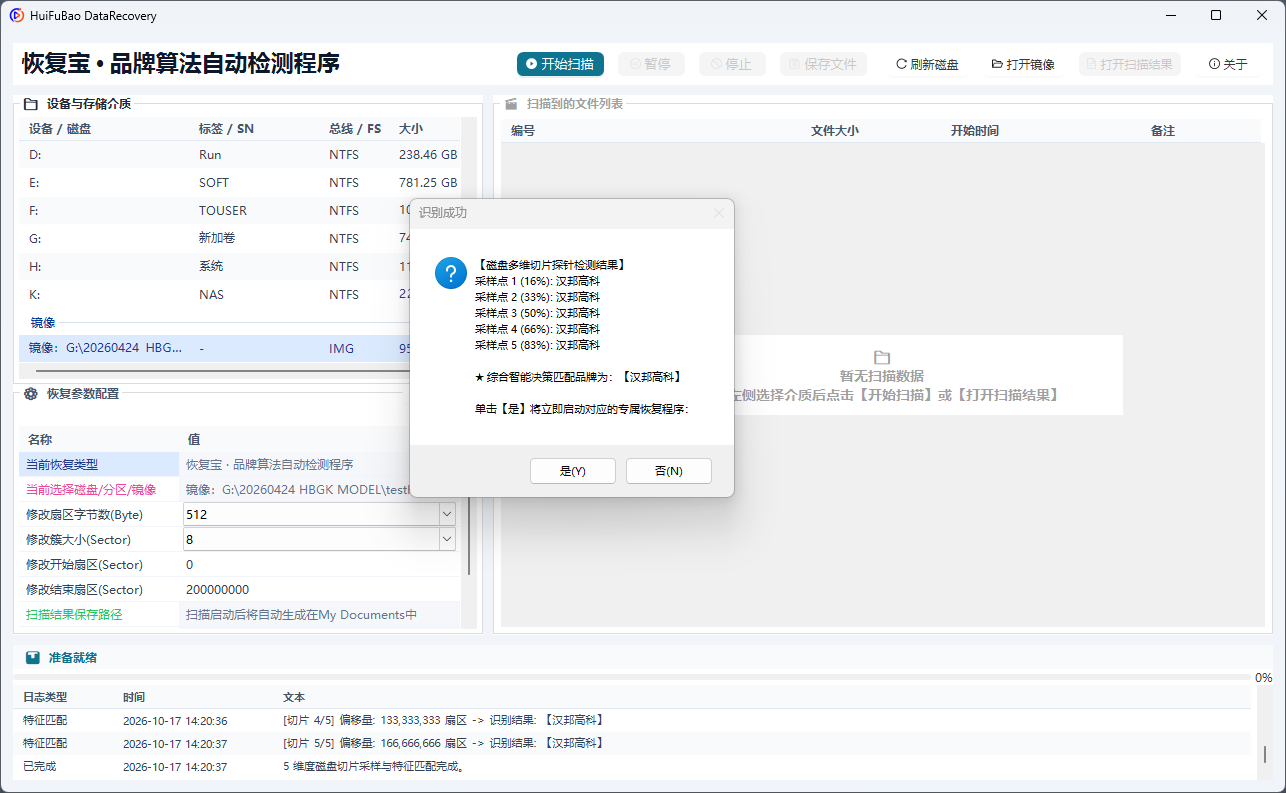1286x793 pixels.
Task: Click 打开扫描结果 in the toolbar
Action: pos(1130,64)
